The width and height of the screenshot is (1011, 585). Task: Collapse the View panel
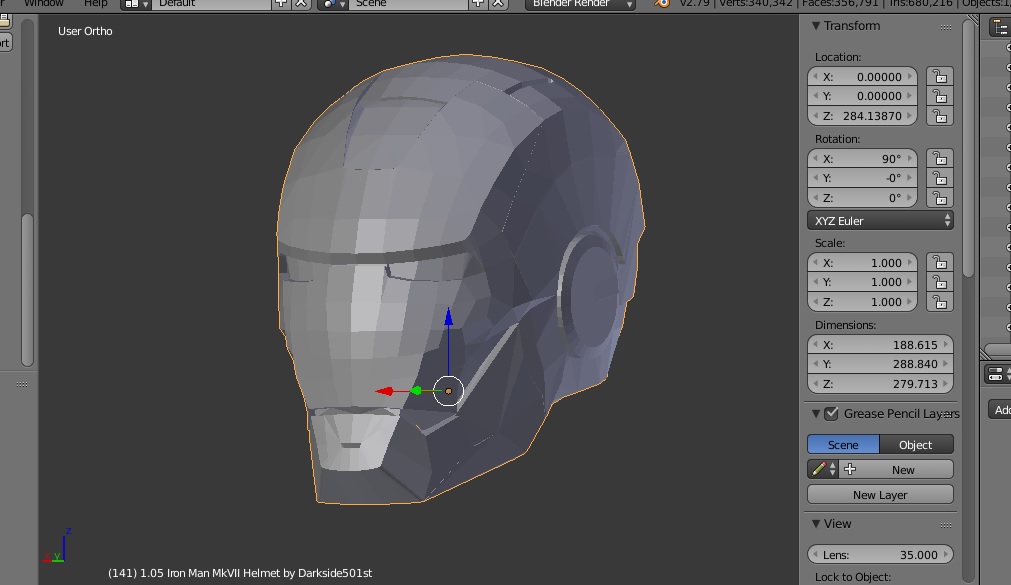click(x=816, y=524)
